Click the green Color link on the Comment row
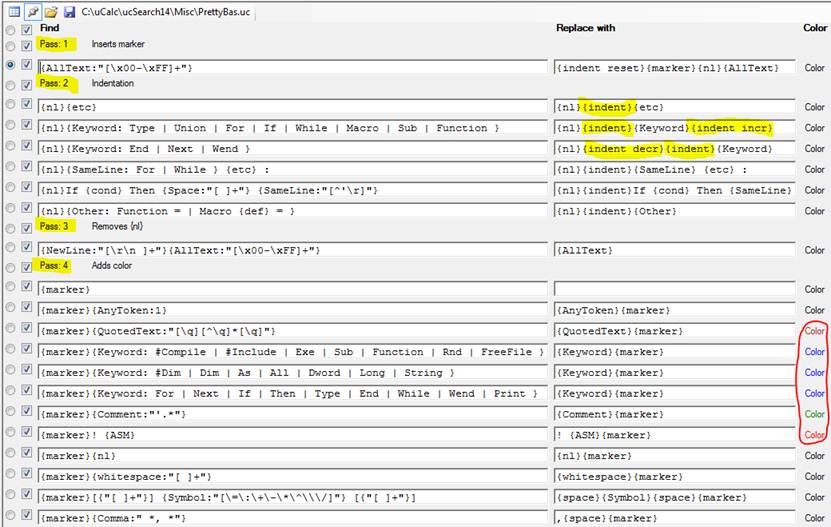831x527 pixels. click(814, 414)
